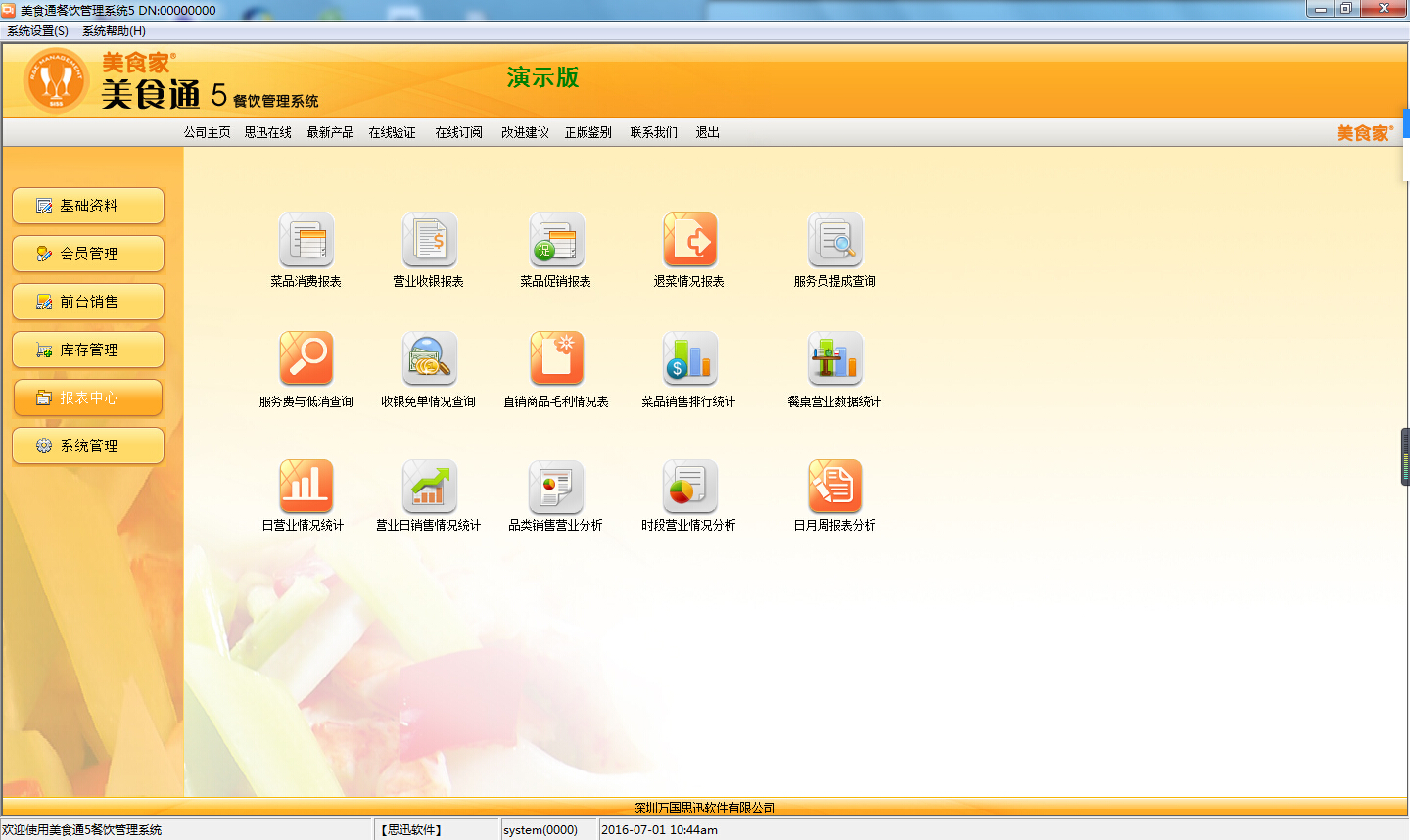Click 退出 in the navigation bar

pos(707,133)
